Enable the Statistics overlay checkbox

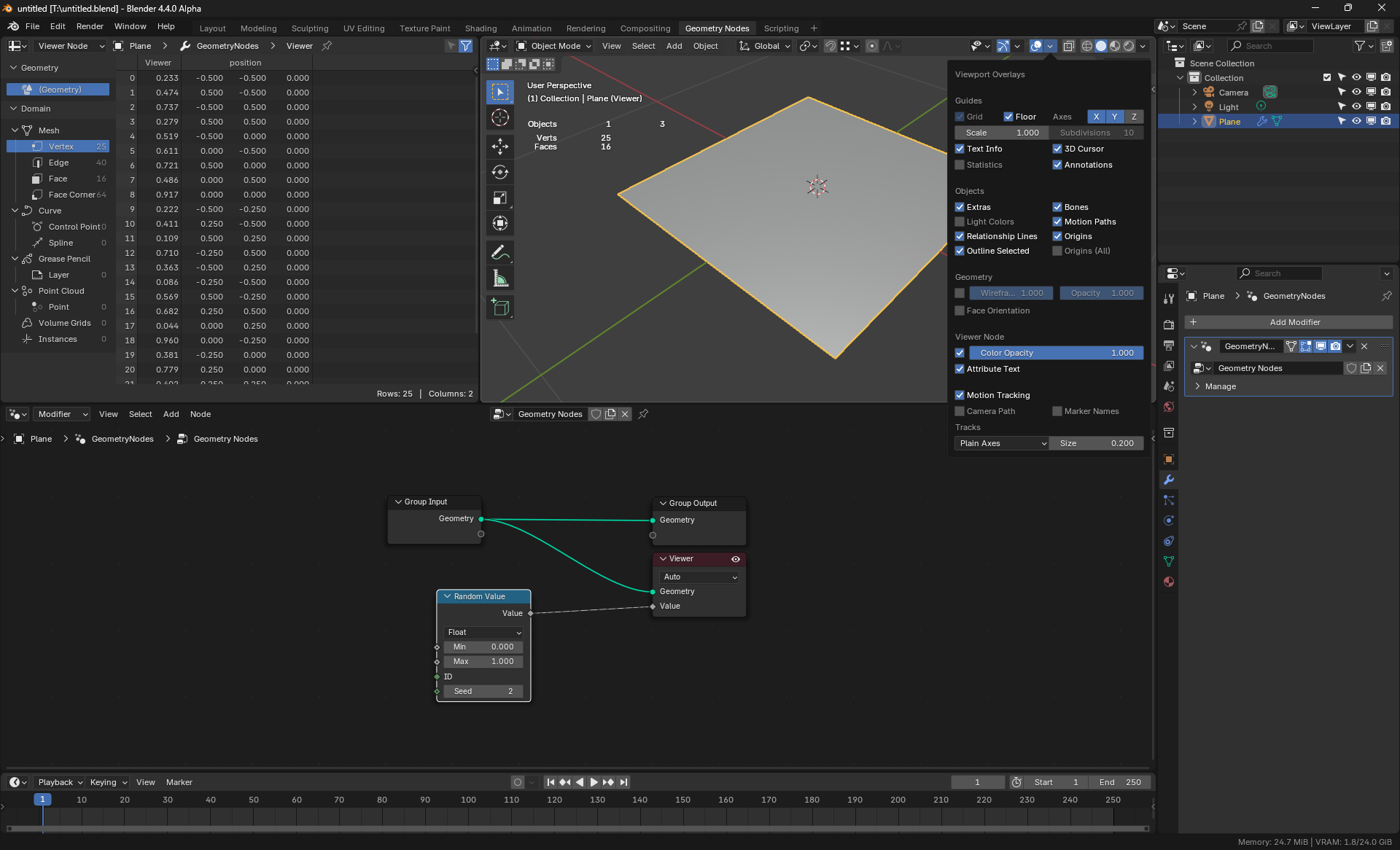(x=960, y=165)
